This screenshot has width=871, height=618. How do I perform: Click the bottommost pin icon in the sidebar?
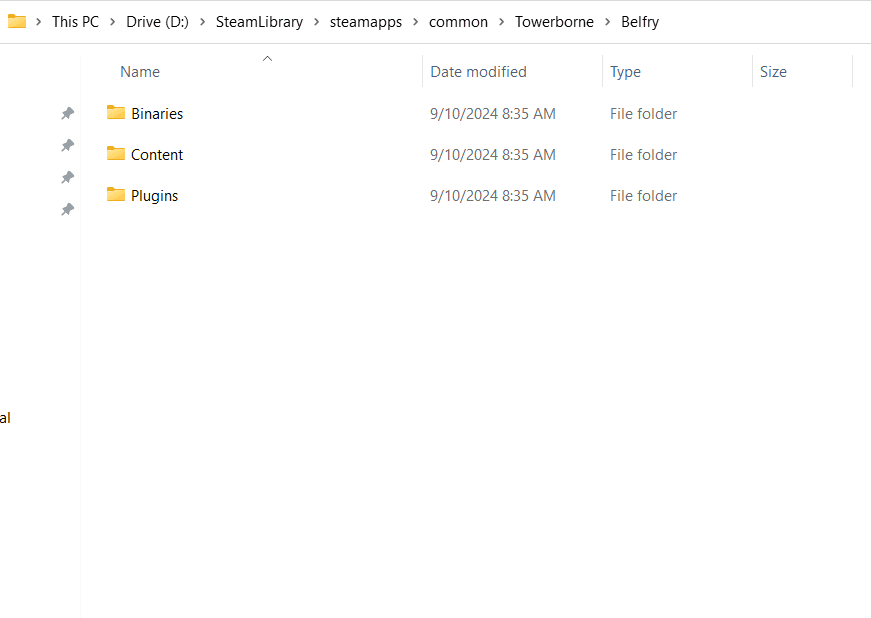67,209
